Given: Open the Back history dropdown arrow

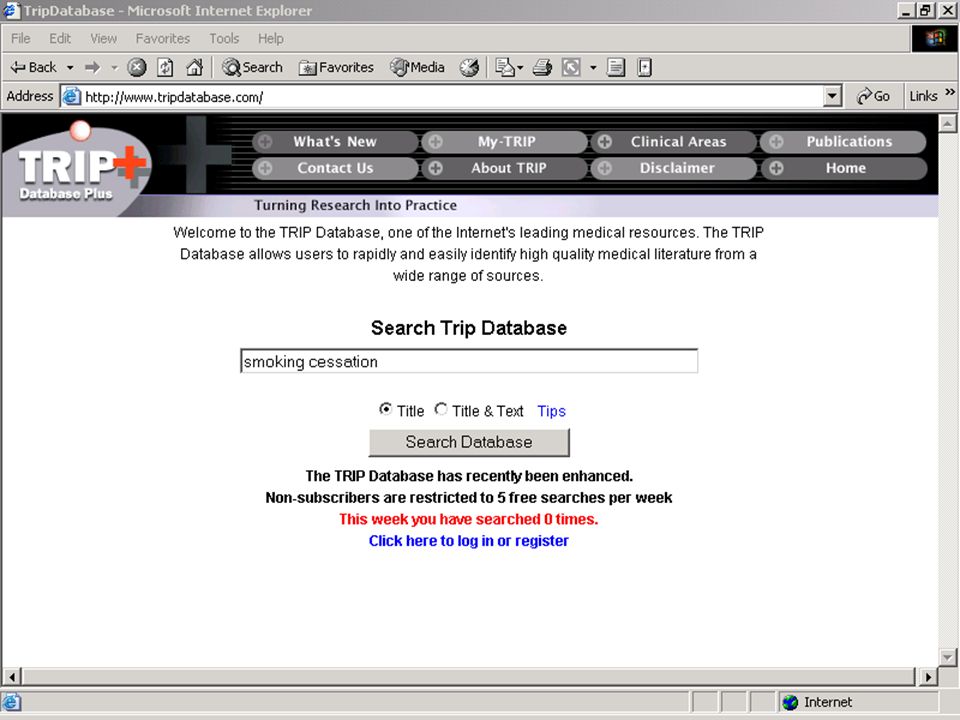Looking at the screenshot, I should click(x=70, y=67).
